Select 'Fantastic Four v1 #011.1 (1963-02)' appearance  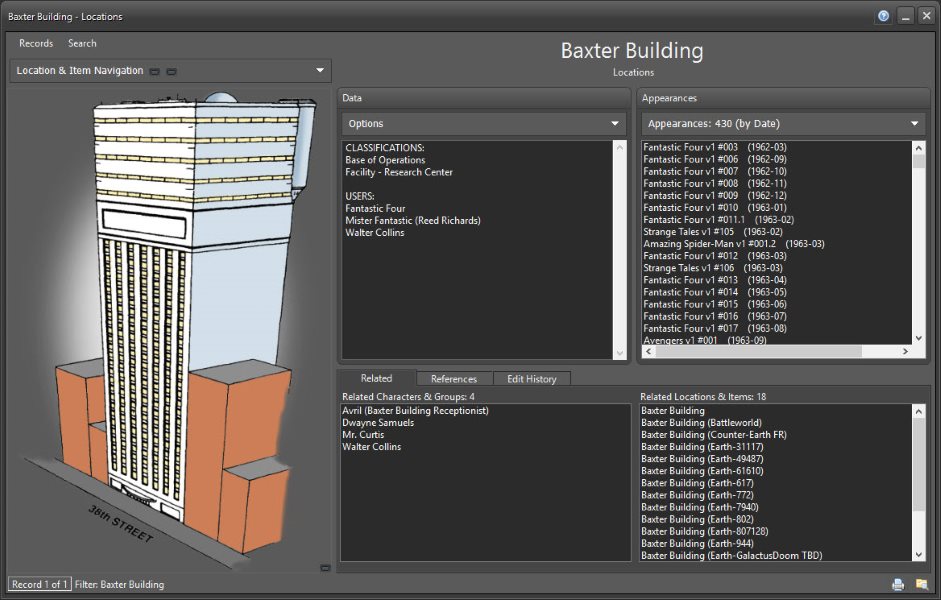pos(718,220)
